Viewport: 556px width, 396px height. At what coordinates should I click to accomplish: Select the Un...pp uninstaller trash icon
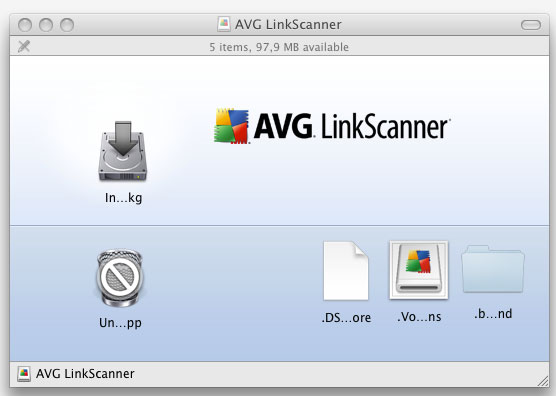tap(120, 278)
